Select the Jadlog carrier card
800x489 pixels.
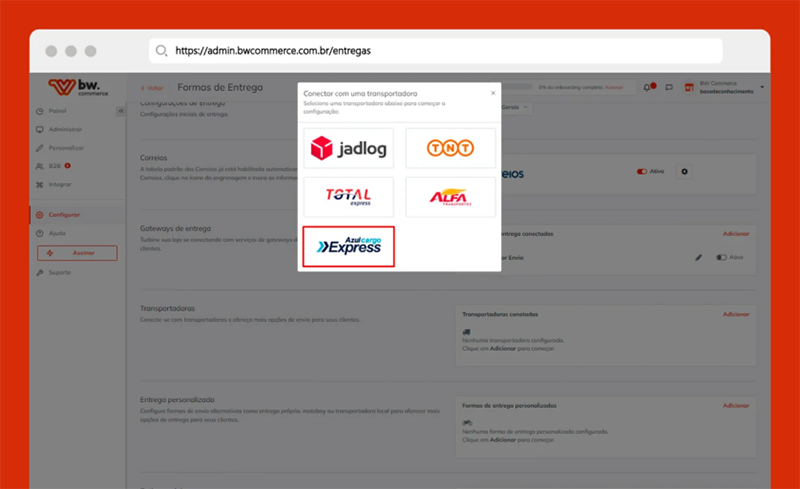click(x=348, y=148)
